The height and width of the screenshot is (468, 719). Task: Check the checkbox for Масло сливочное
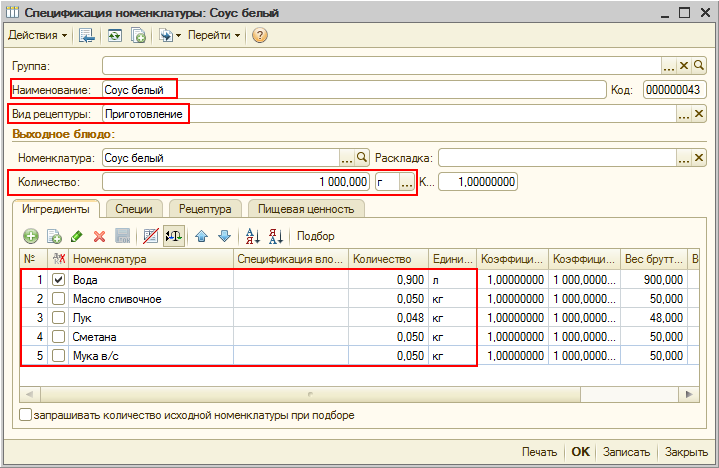tap(59, 299)
